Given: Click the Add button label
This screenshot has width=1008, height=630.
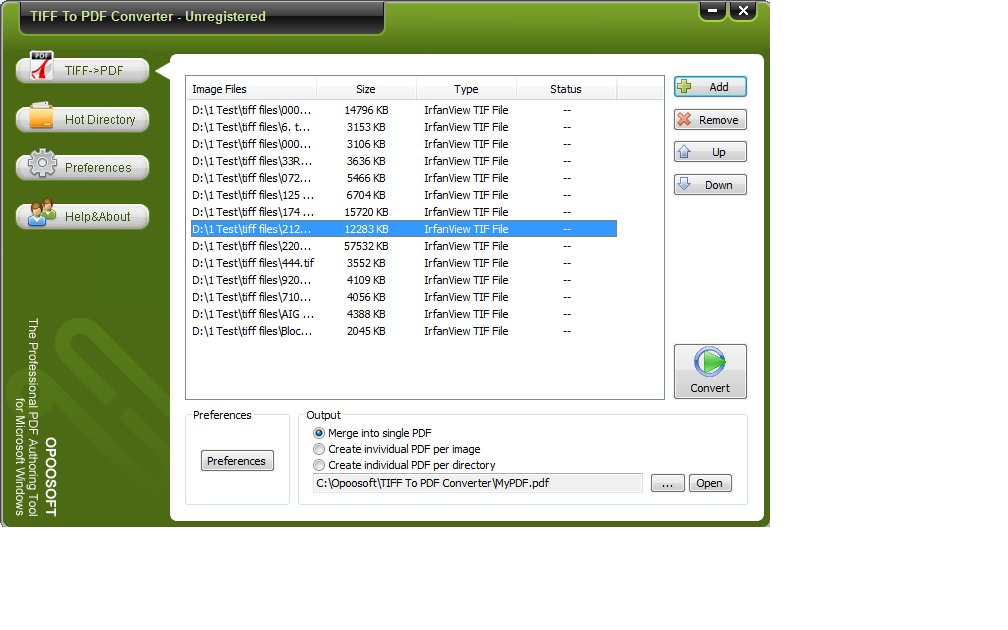Looking at the screenshot, I should (719, 87).
